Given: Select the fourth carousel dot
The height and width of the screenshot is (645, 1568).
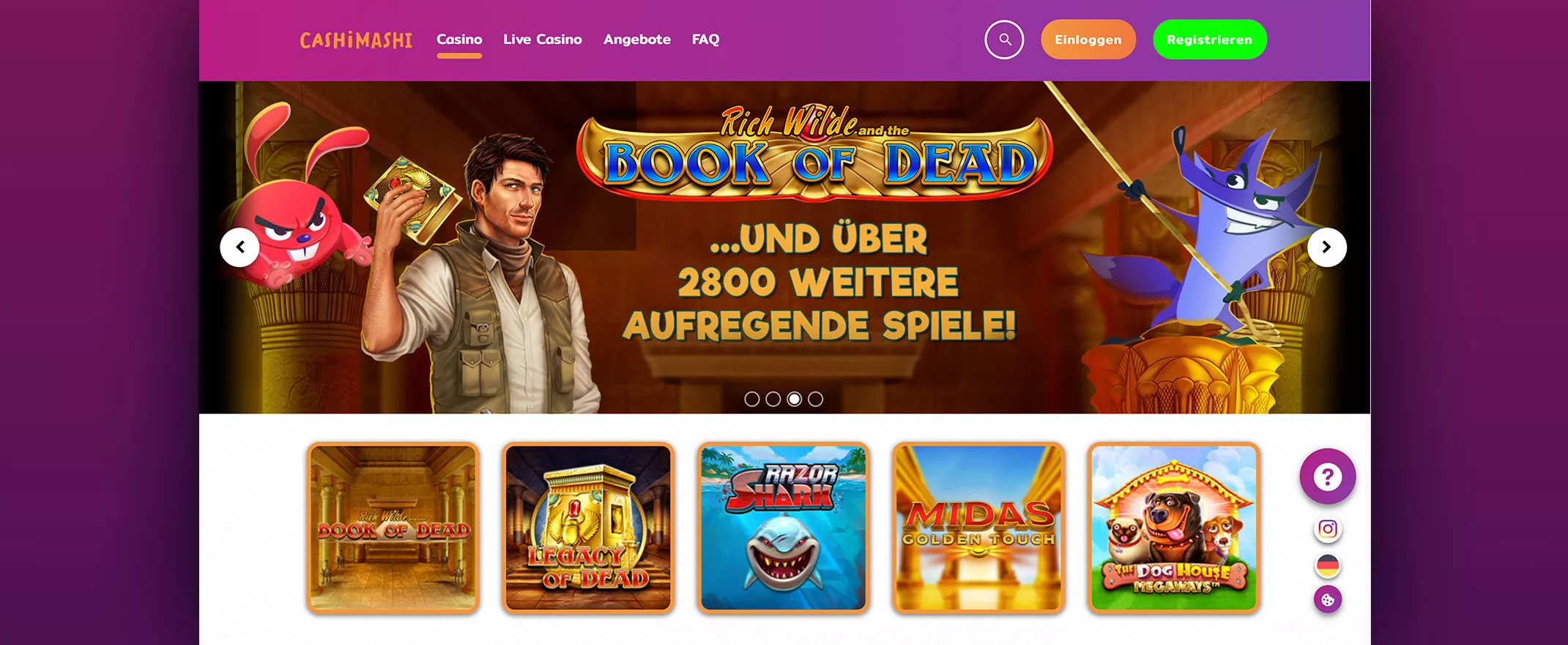Looking at the screenshot, I should coord(815,399).
